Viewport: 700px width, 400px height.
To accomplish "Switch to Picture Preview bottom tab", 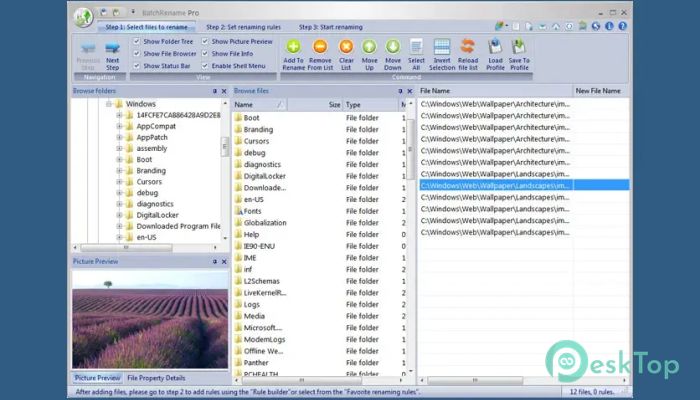I will pyautogui.click(x=97, y=378).
